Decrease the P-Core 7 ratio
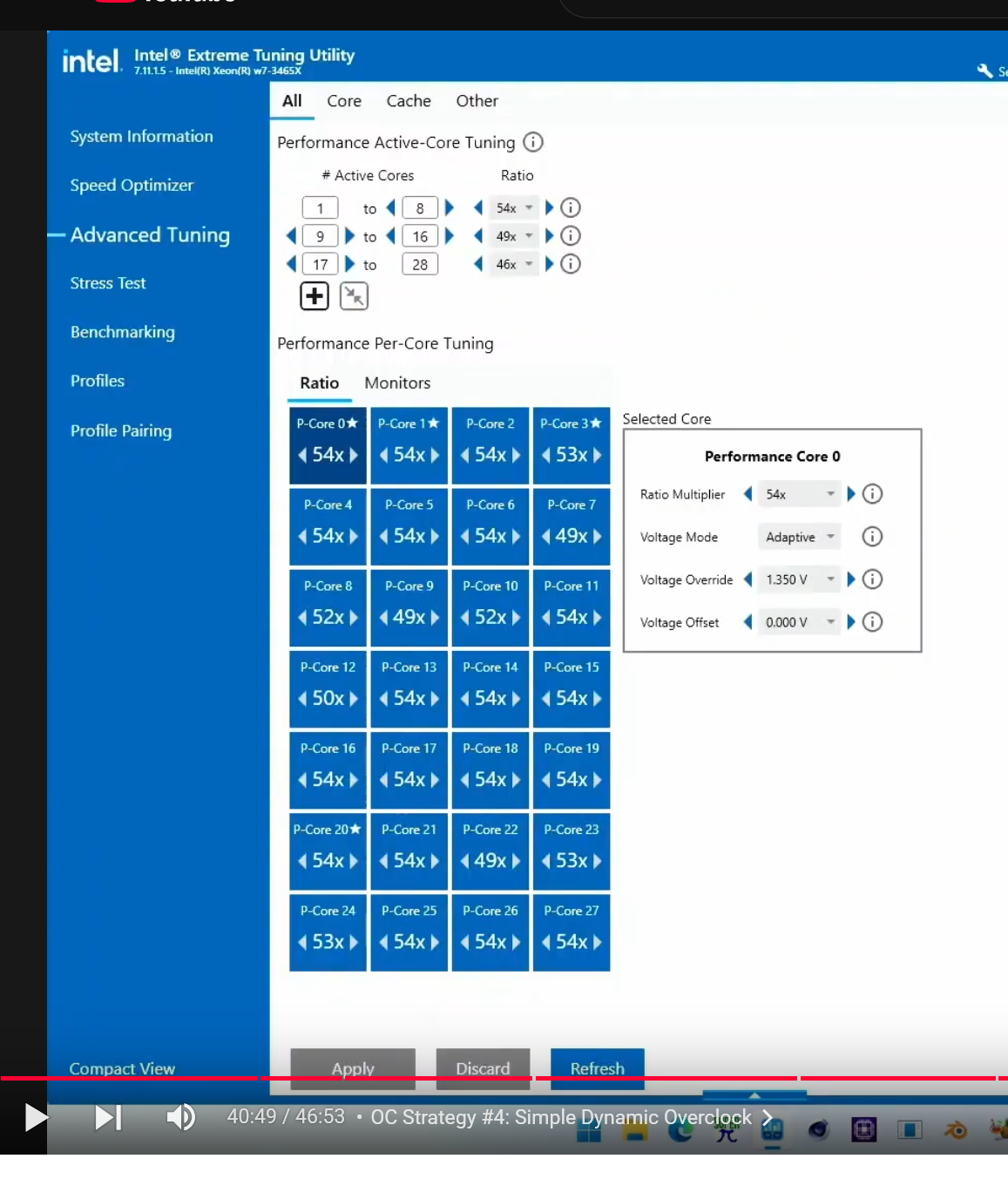The height and width of the screenshot is (1179, 1008). [546, 536]
